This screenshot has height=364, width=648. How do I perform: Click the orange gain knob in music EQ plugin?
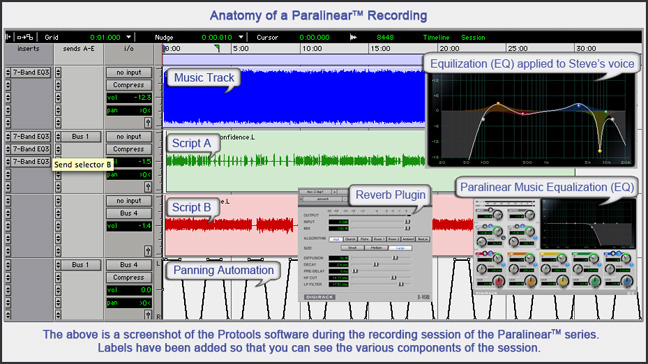[531, 282]
